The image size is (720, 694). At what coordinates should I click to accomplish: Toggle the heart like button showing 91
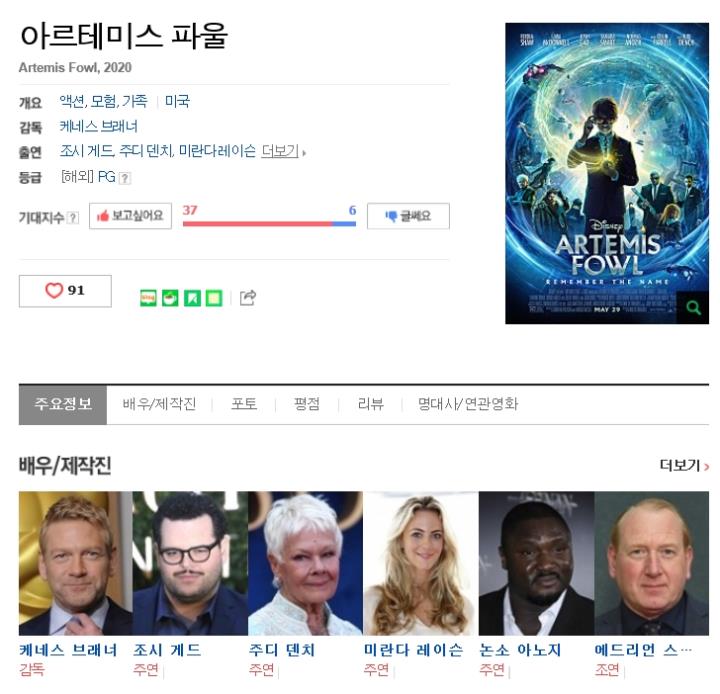click(x=65, y=291)
